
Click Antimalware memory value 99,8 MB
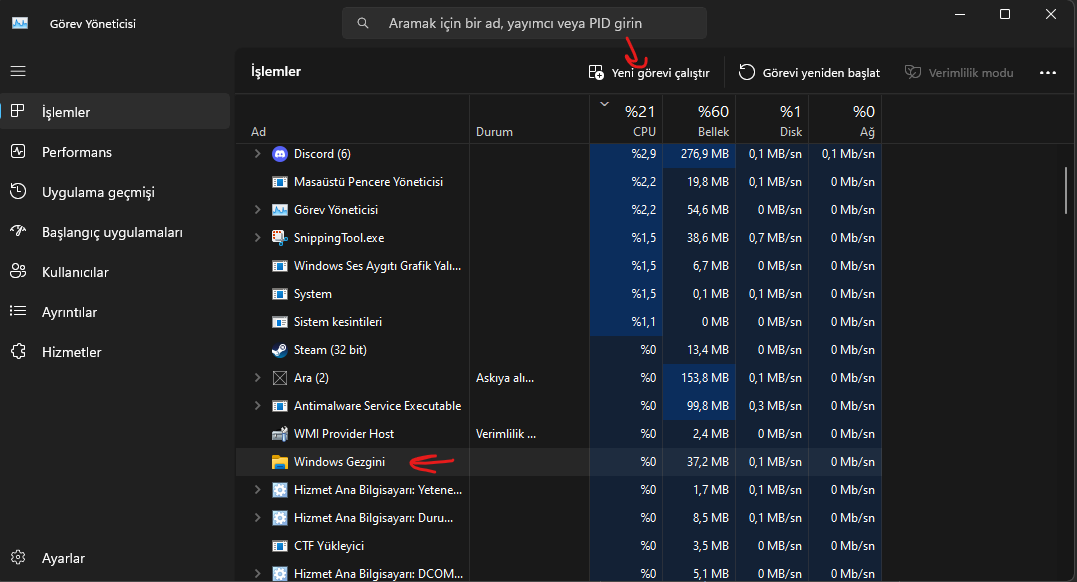coord(707,406)
